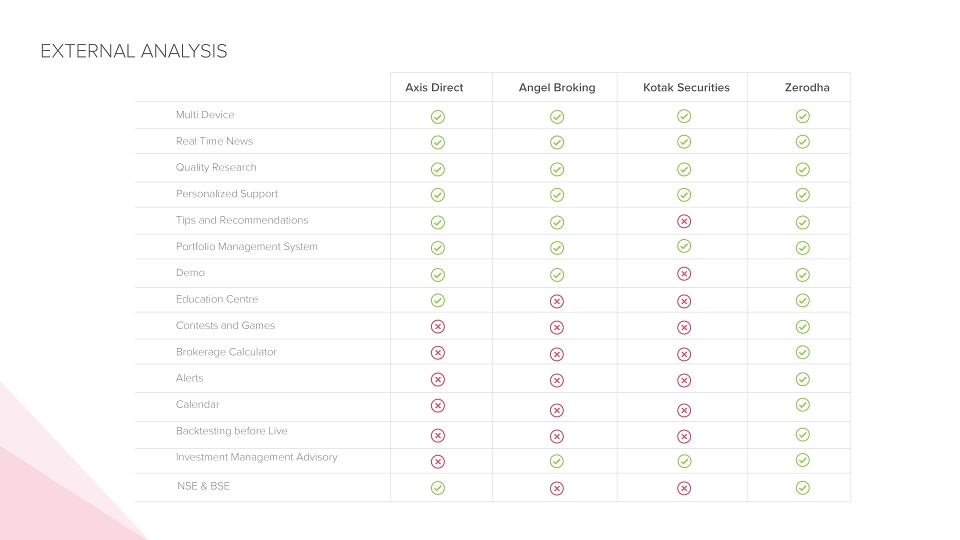Click Kotak Securities' red cross in Demo row
The image size is (960, 540).
tap(684, 274)
